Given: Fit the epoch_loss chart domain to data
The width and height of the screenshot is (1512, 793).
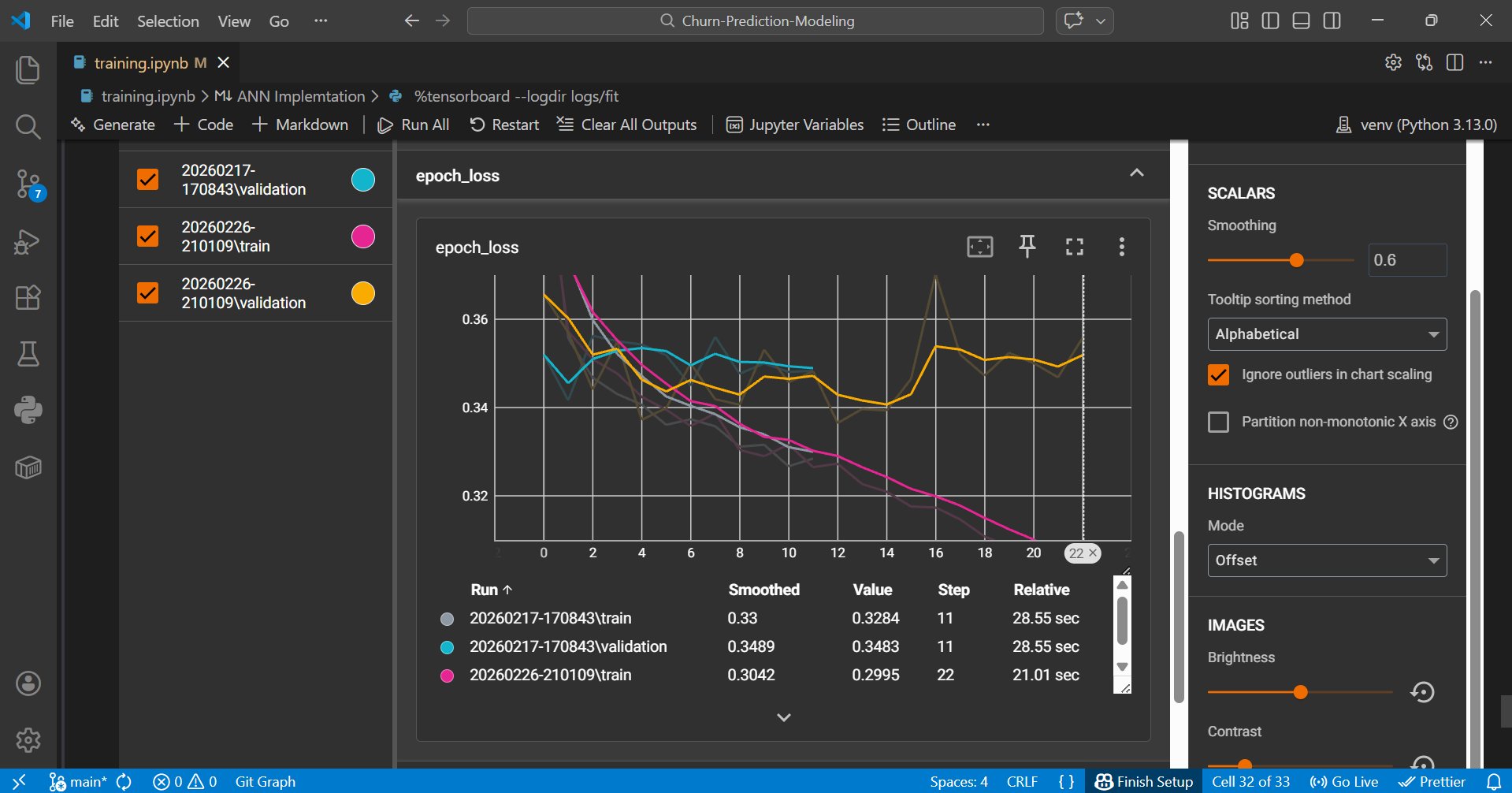Looking at the screenshot, I should (979, 247).
